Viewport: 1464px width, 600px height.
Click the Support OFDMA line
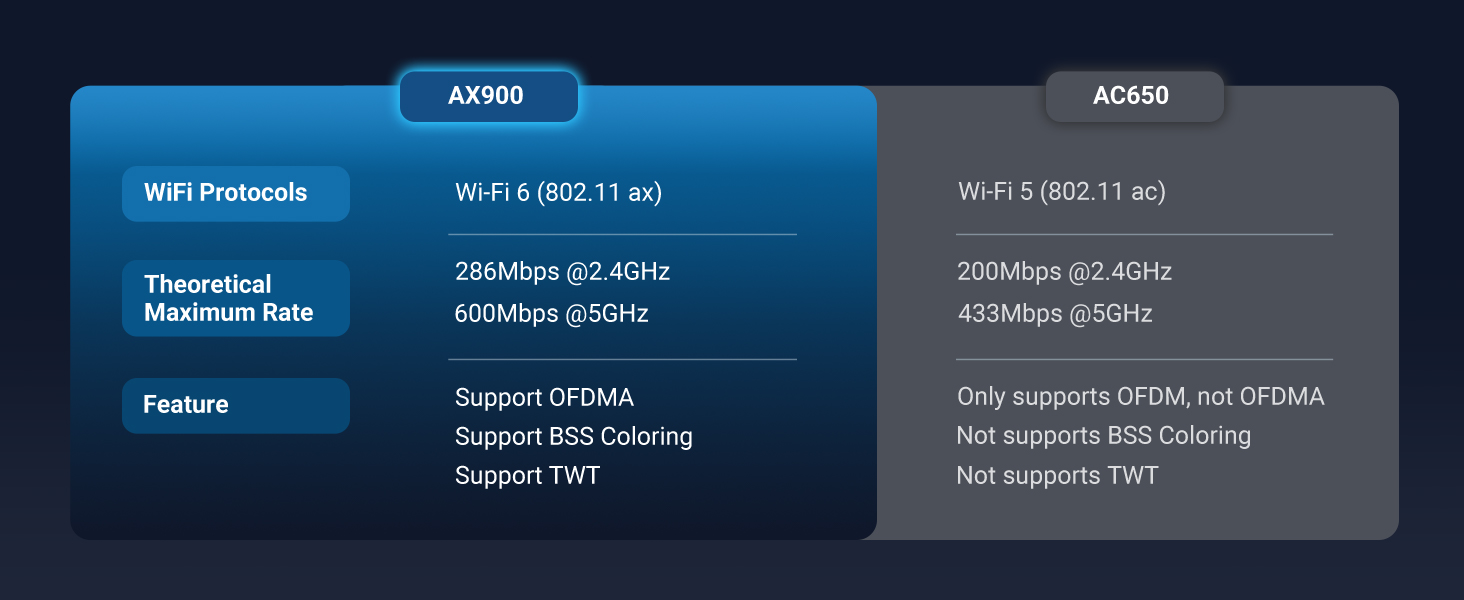click(544, 397)
